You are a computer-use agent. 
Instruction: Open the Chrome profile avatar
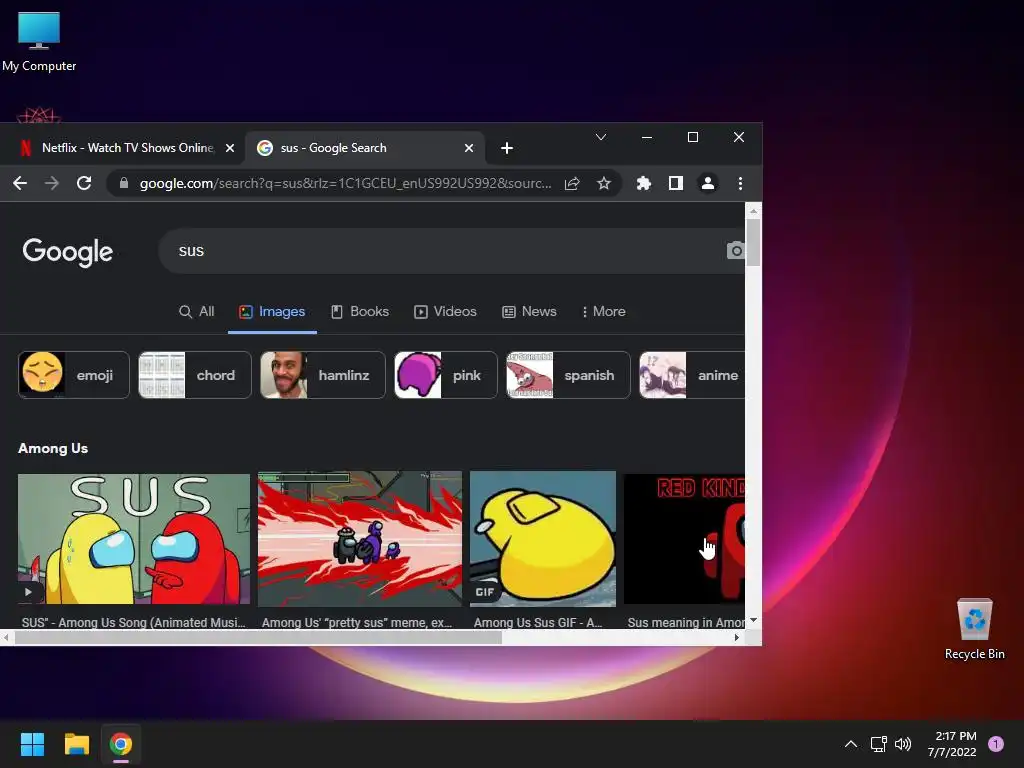click(707, 184)
